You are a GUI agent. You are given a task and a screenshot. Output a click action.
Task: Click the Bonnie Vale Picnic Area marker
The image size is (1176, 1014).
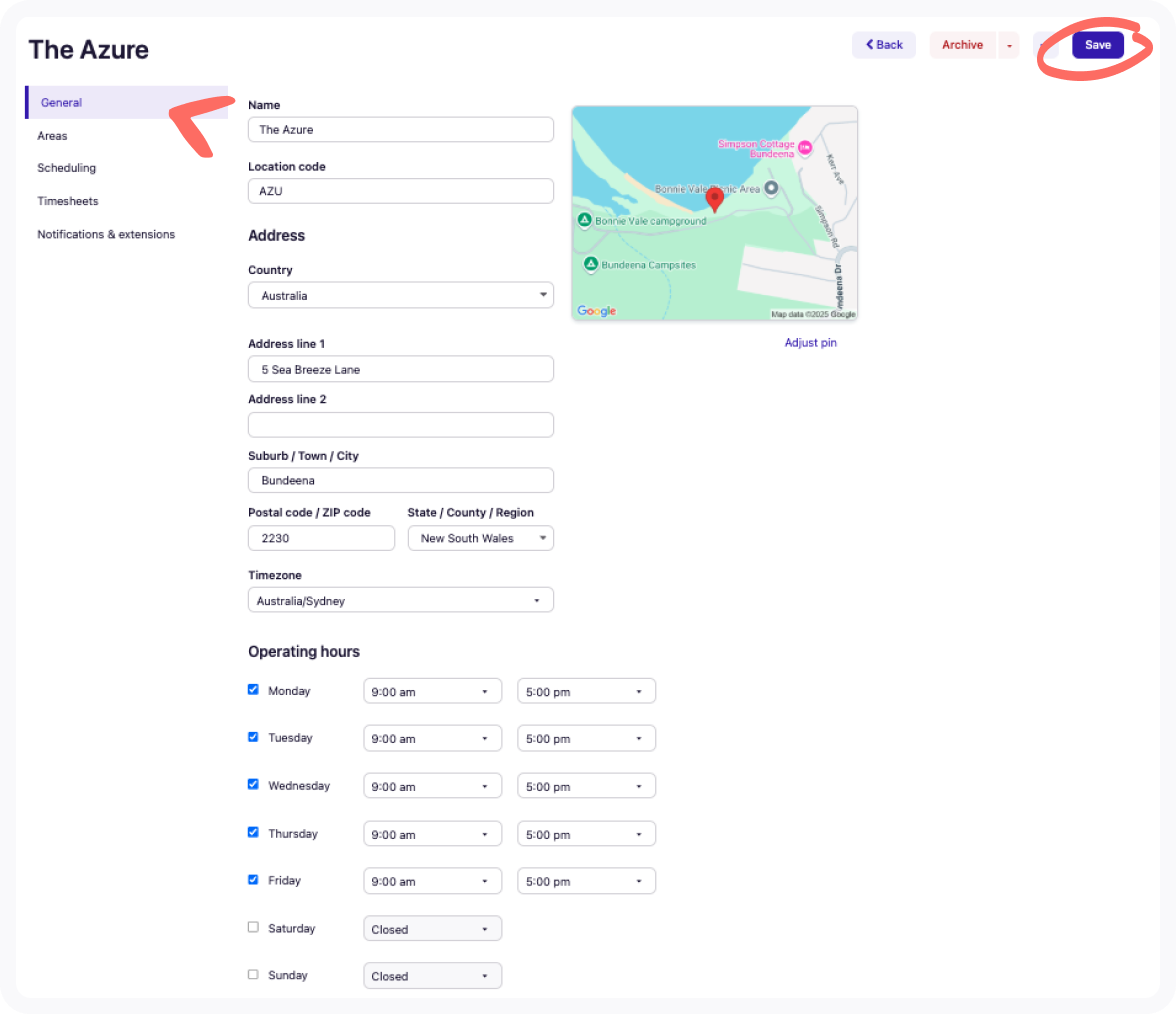click(x=771, y=188)
